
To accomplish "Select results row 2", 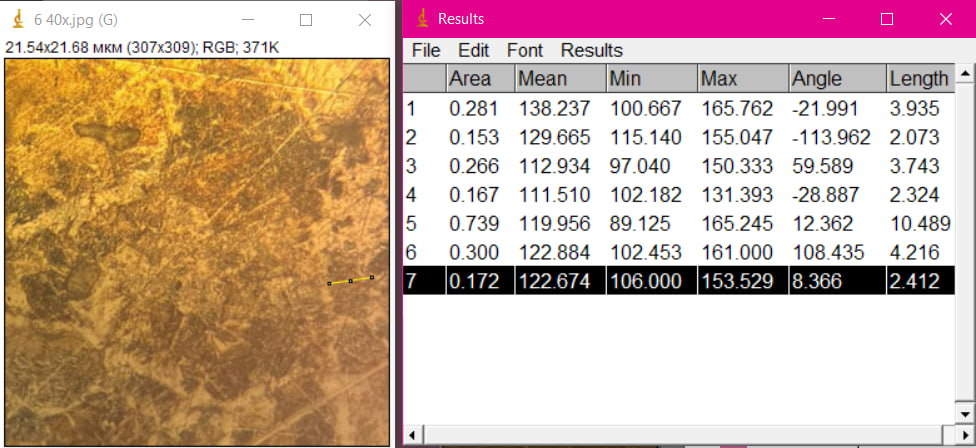I will click(678, 138).
